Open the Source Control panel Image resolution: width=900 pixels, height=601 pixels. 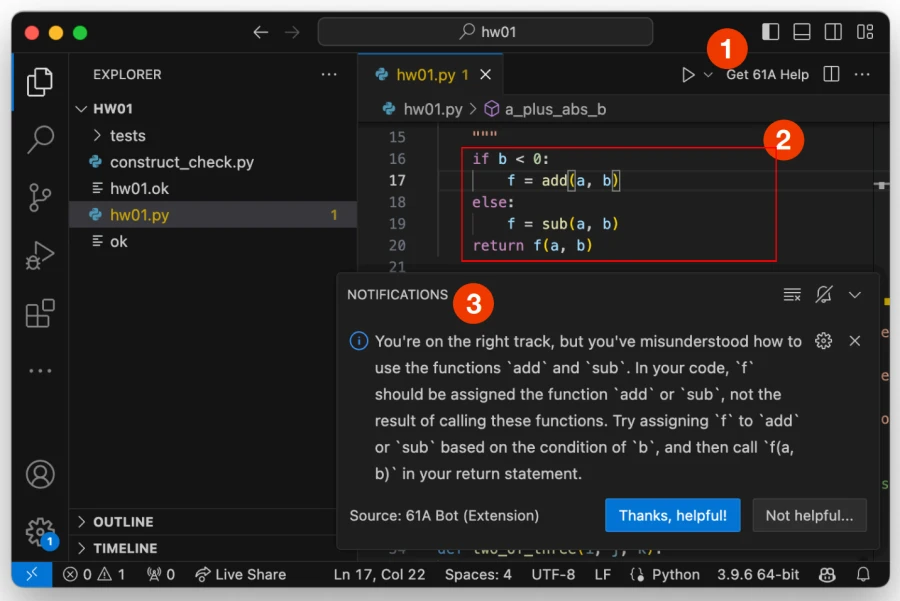[x=39, y=197]
